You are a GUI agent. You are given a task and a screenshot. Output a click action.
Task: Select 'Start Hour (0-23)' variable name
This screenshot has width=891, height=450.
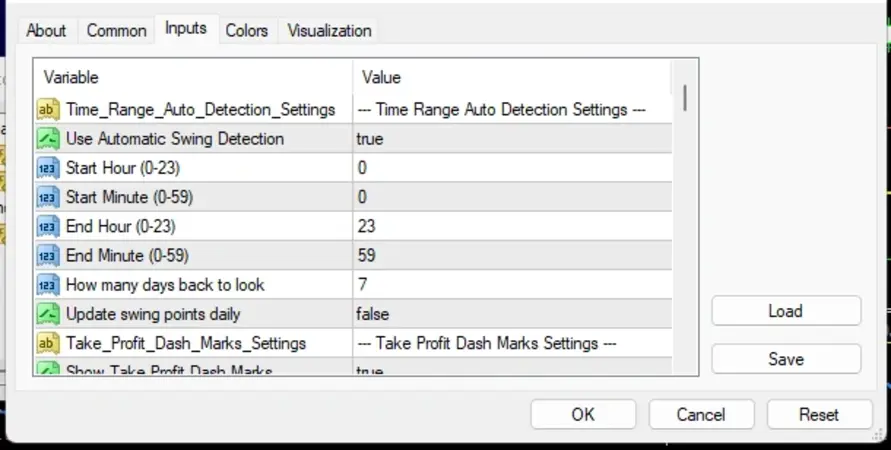tap(123, 168)
